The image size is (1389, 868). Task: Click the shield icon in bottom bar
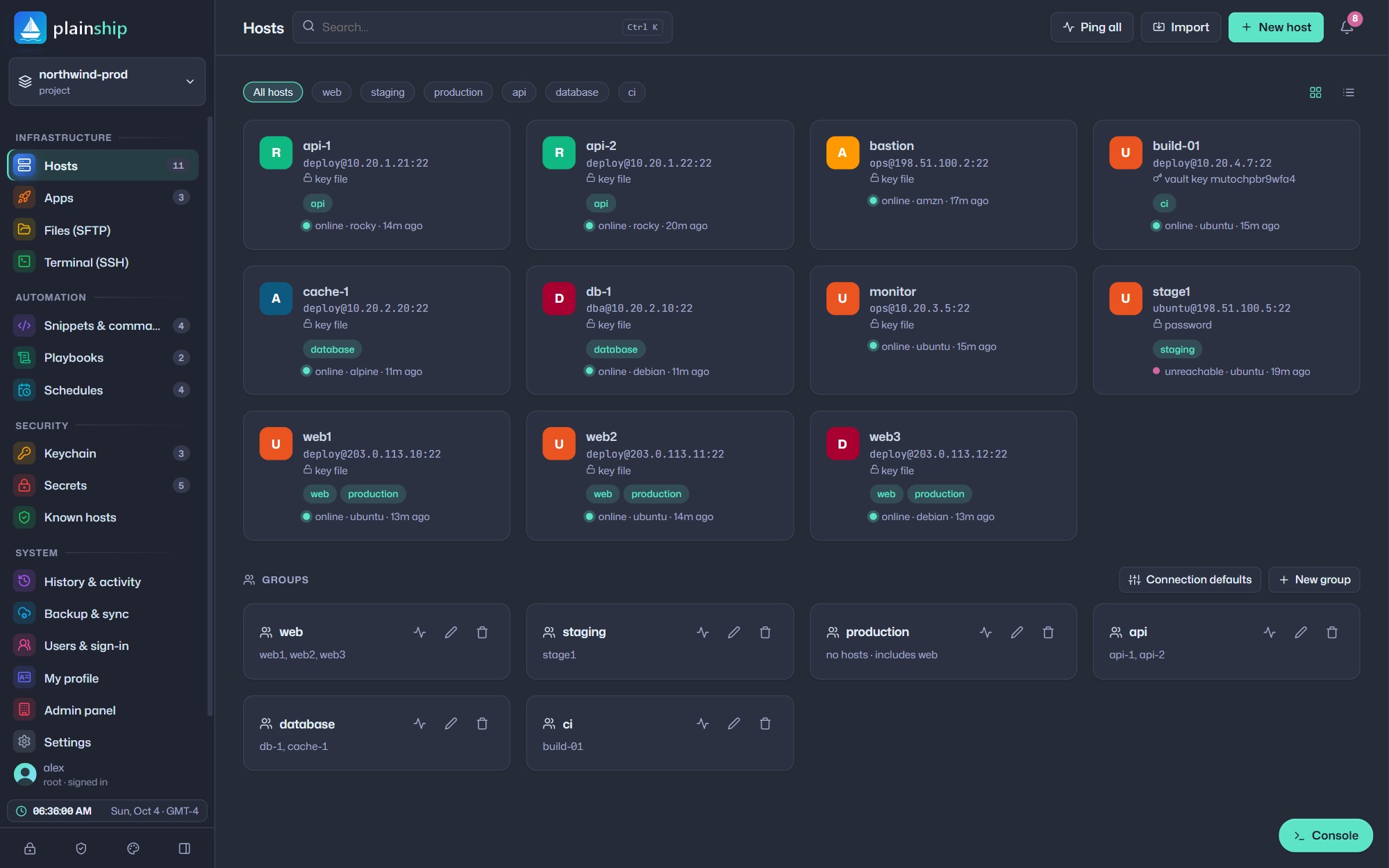tap(81, 849)
